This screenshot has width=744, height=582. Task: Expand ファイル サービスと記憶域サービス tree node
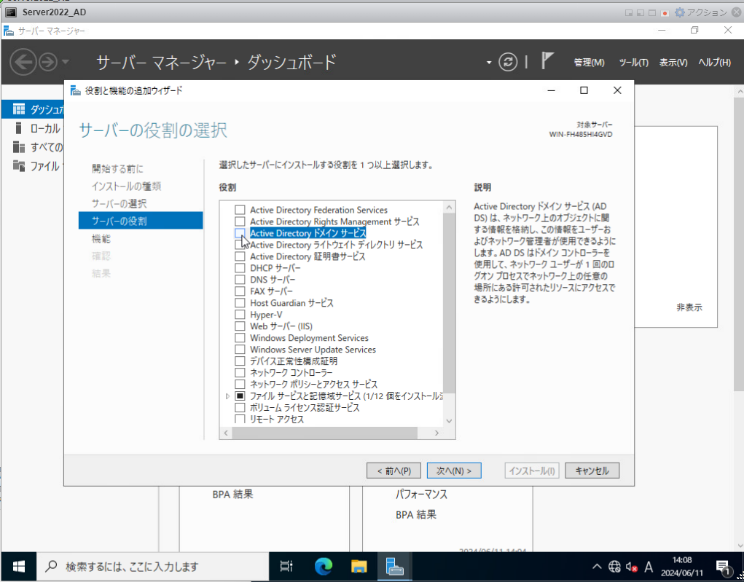[228, 396]
